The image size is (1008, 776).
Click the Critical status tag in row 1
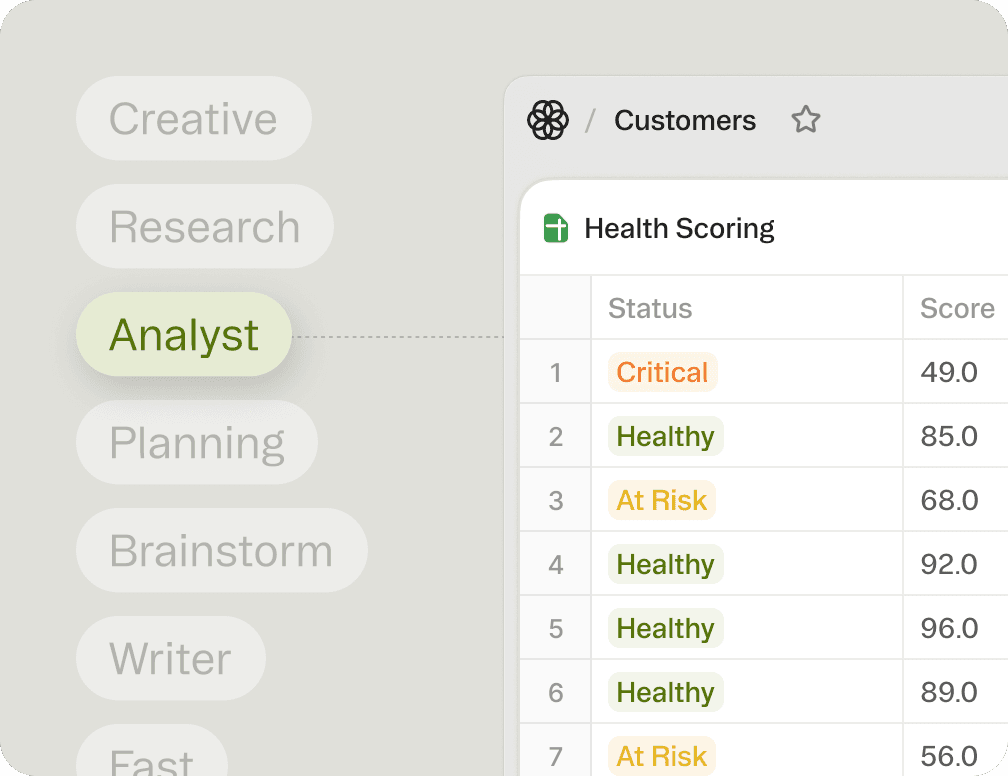point(662,373)
